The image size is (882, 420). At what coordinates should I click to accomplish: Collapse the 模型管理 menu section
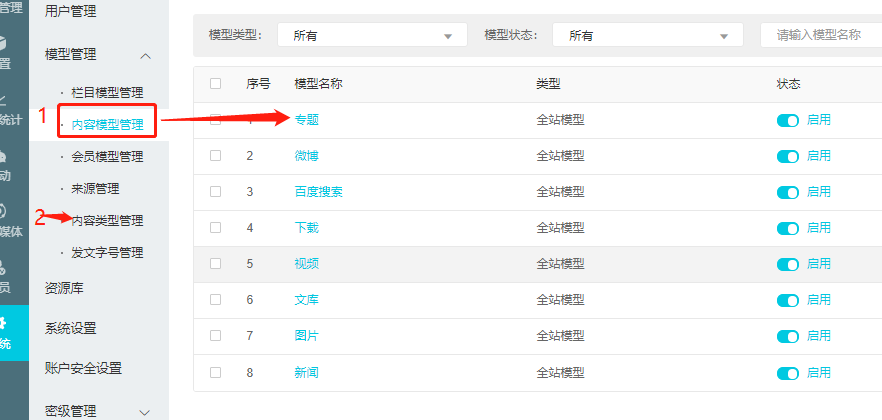click(146, 55)
